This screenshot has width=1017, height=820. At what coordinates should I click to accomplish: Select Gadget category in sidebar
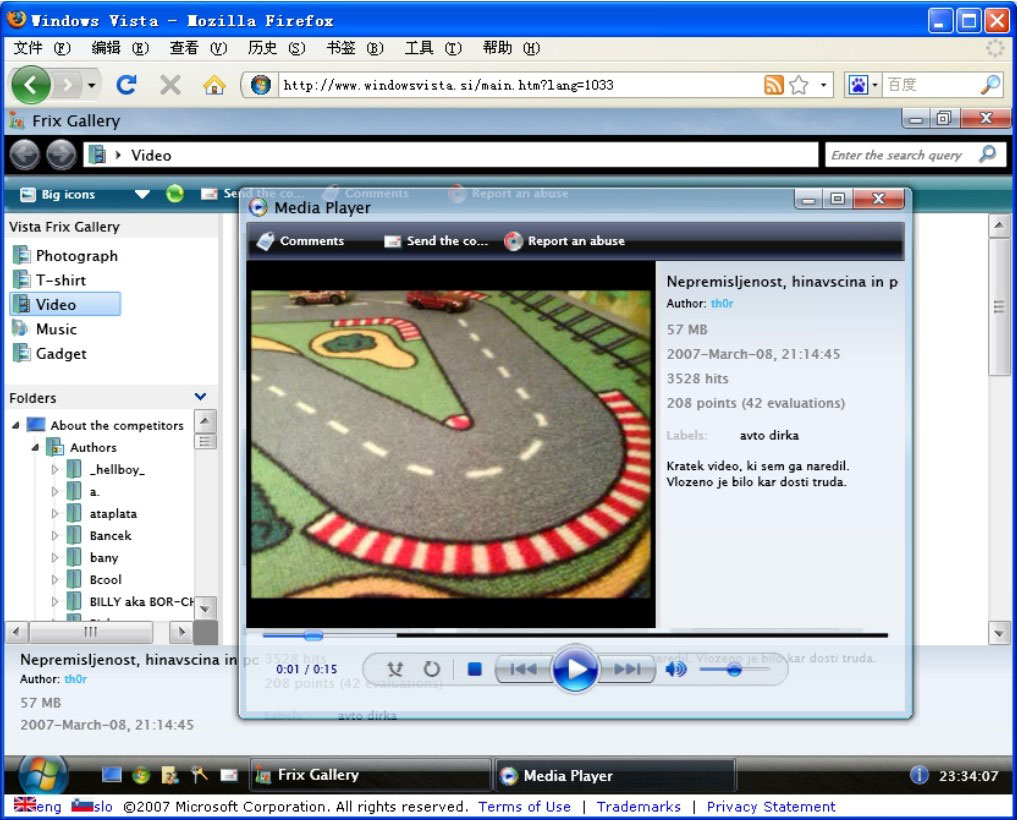point(50,354)
